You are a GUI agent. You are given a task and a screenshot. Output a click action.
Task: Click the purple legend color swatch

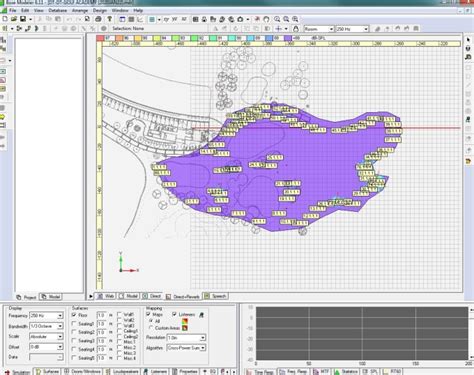click(x=288, y=38)
